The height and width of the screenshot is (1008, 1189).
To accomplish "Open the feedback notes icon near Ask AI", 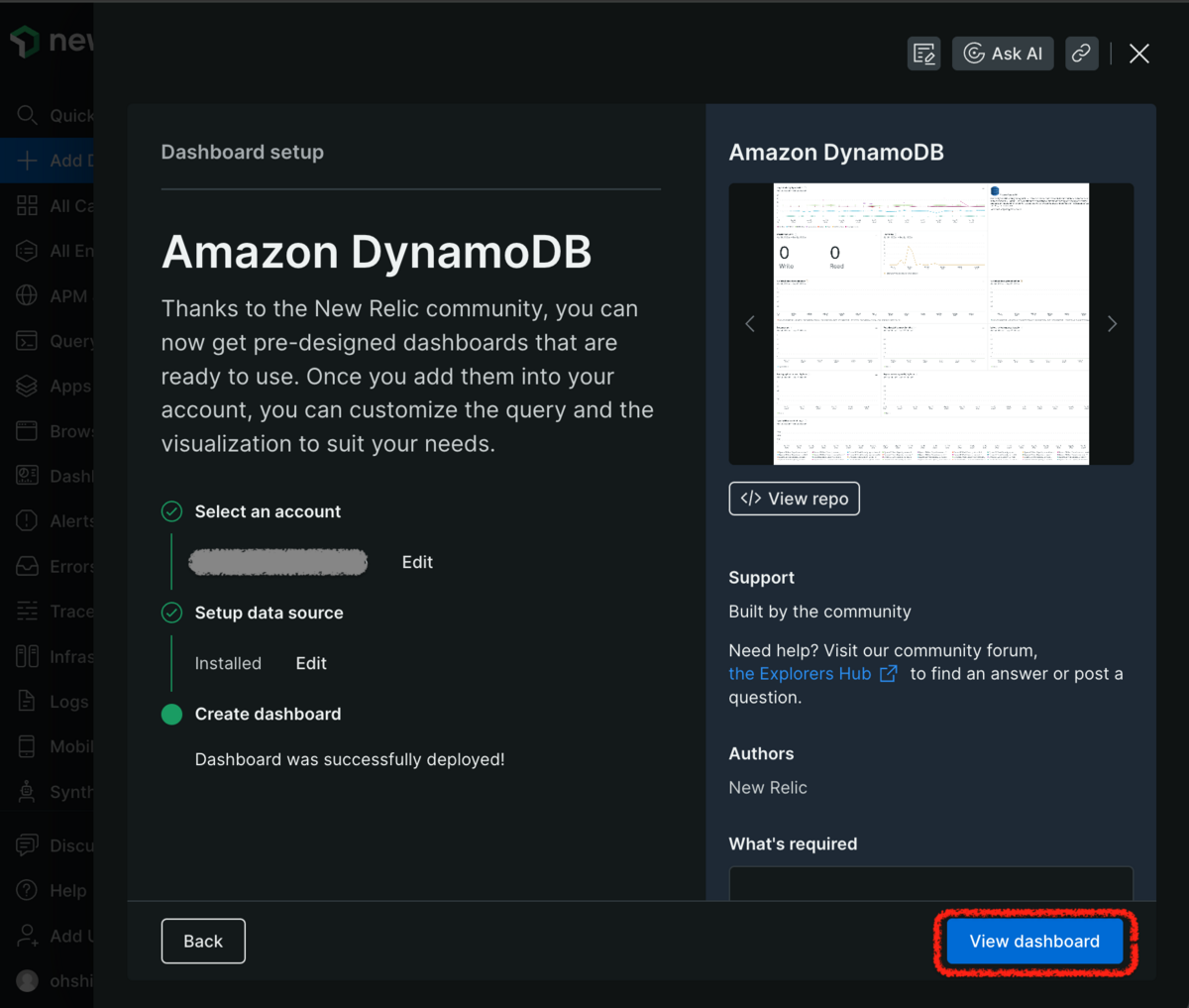I will coord(923,54).
